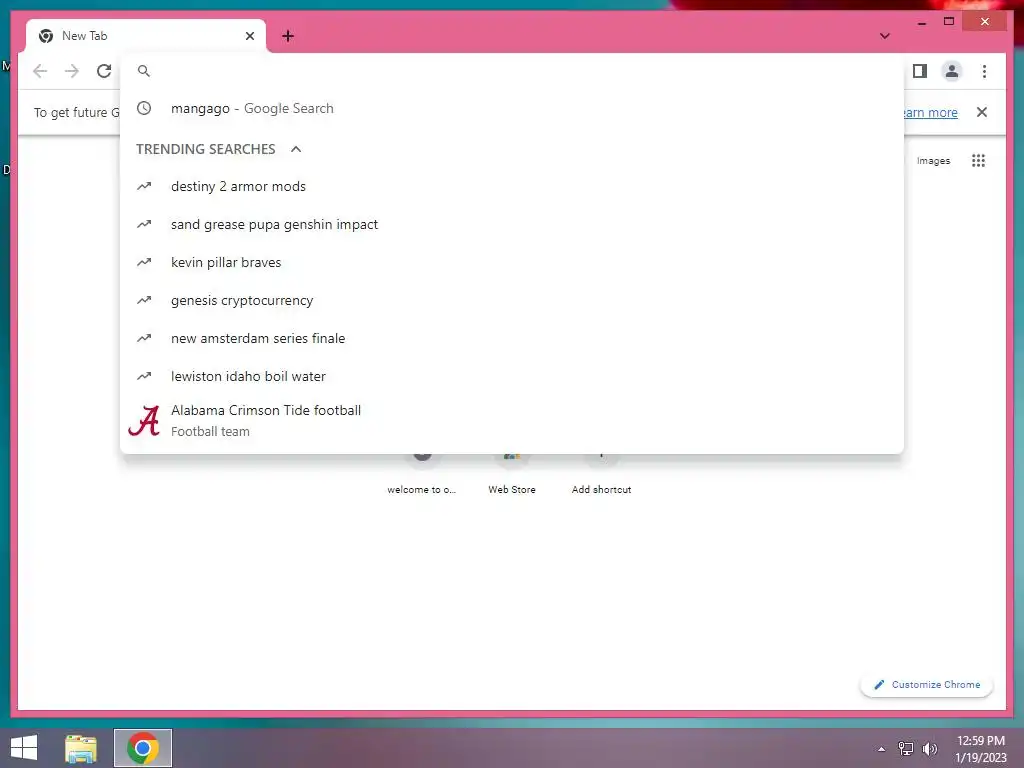Screen dimensions: 1024x768
Task: Click the search magnifier icon in omnibox
Action: [144, 71]
